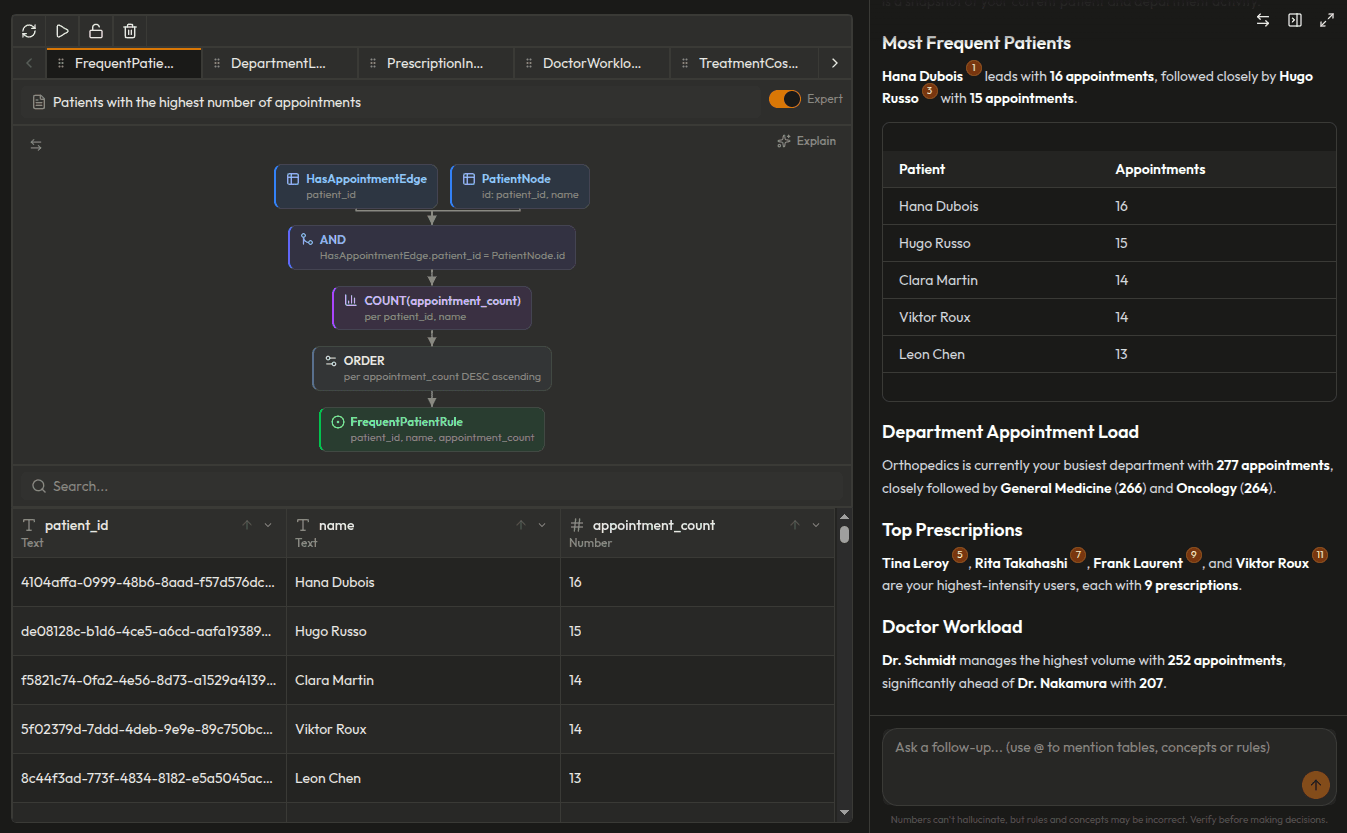
Task: Run the query with the play icon
Action: tap(62, 31)
